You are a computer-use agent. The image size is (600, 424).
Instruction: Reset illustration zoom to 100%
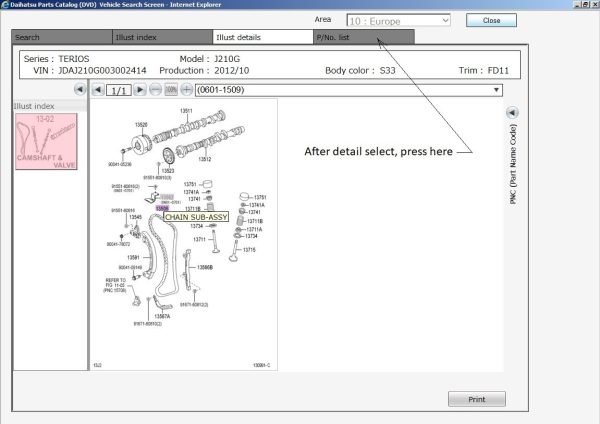click(x=171, y=90)
